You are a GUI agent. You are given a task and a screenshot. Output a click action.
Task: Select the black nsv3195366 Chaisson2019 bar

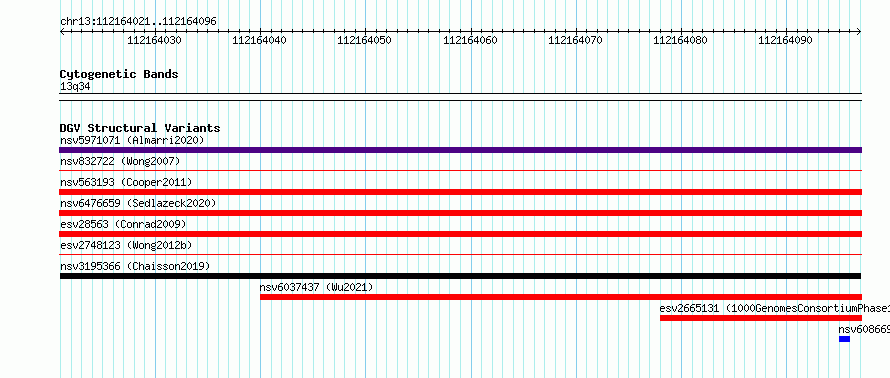tap(460, 276)
